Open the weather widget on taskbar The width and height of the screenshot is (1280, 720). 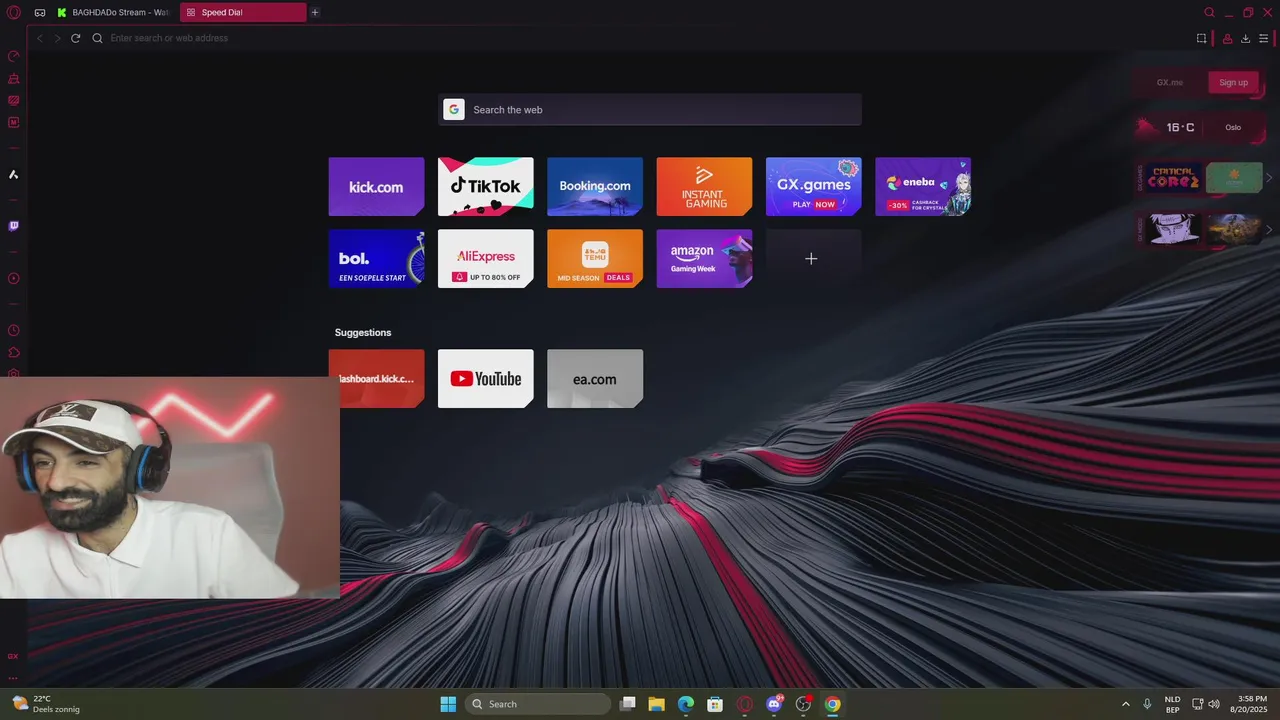pos(46,704)
